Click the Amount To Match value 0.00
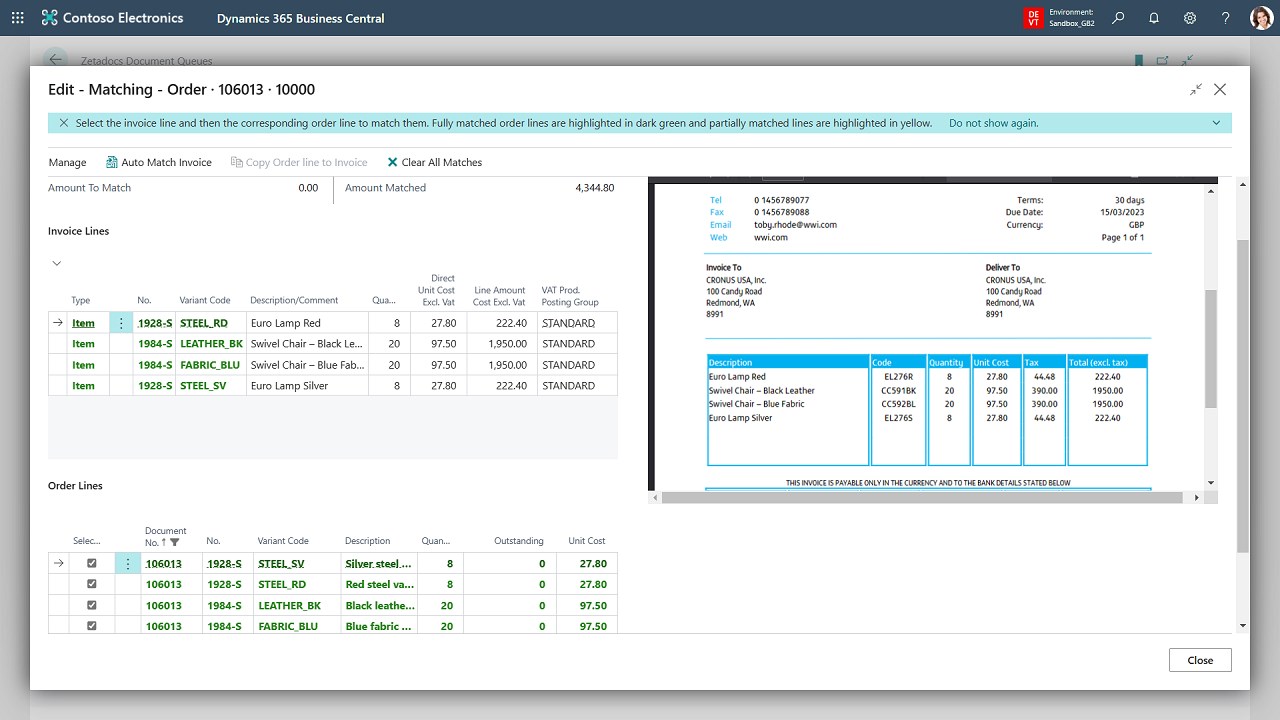The width and height of the screenshot is (1280, 720). click(308, 188)
